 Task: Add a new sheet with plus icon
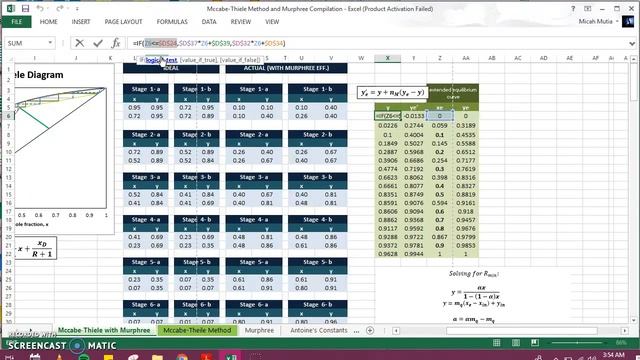[370, 331]
